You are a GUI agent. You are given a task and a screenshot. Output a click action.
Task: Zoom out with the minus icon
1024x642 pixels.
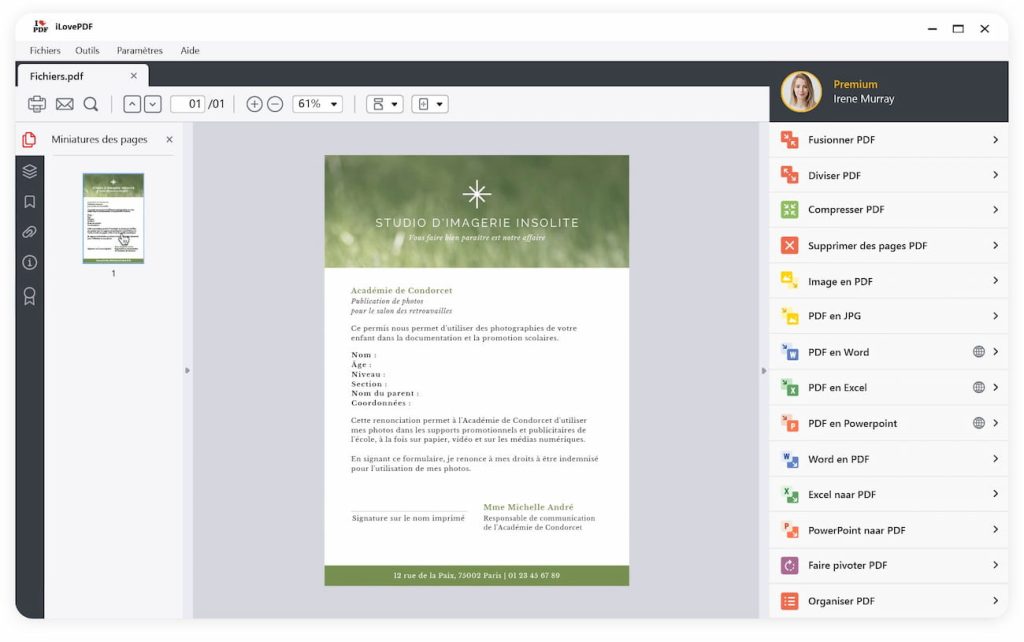point(275,104)
